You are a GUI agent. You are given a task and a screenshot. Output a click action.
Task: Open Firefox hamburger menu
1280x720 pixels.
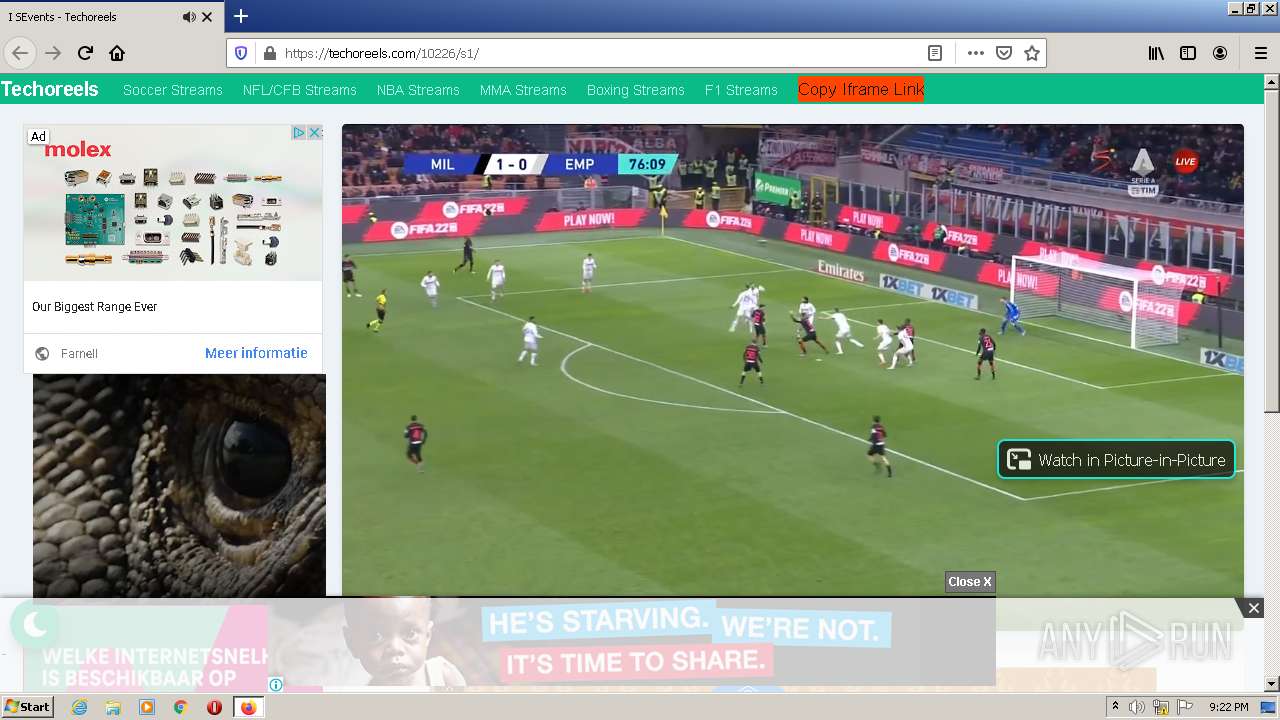1260,53
